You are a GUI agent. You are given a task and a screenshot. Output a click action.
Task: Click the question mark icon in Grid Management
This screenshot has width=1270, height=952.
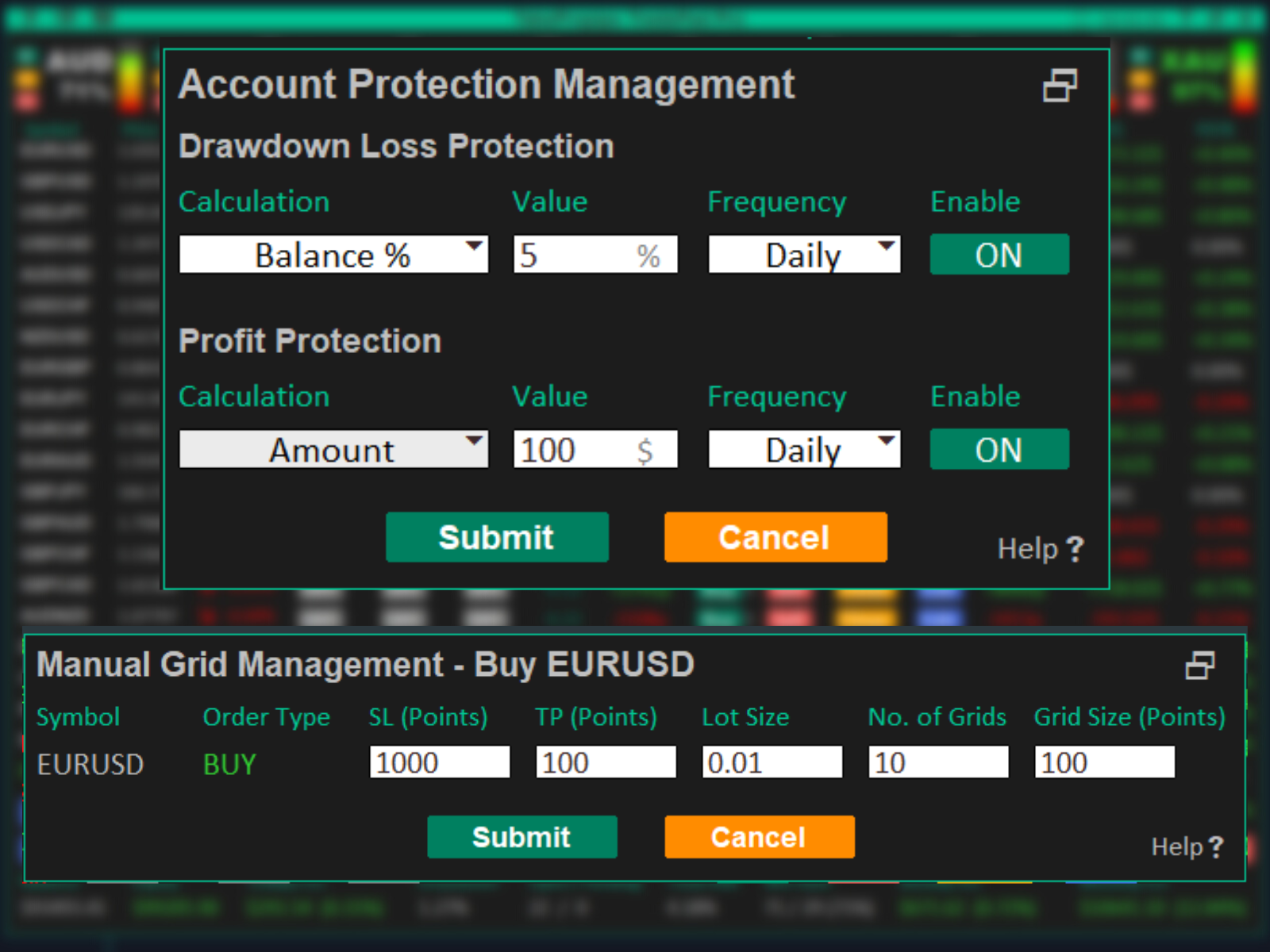tap(1215, 847)
